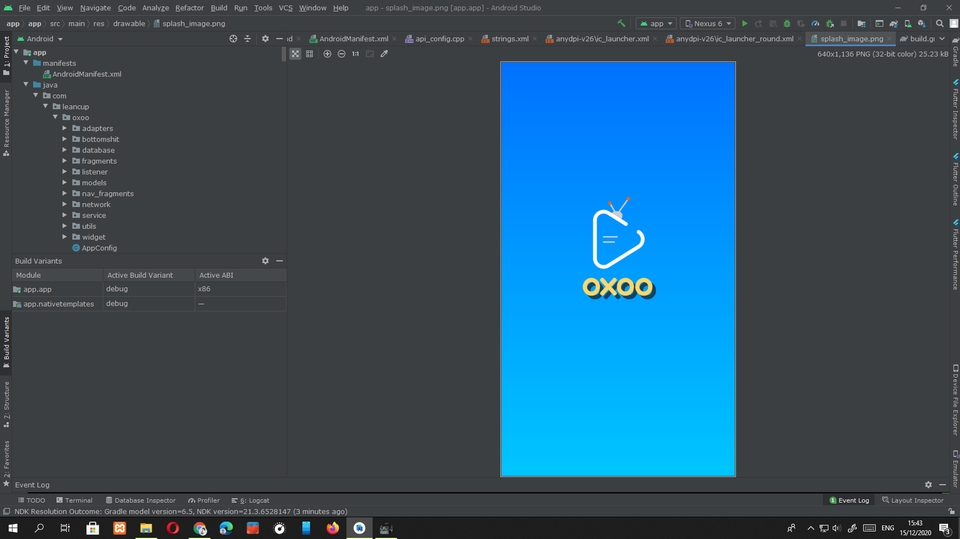
Task: Click the splash image preview
Action: [x=618, y=269]
